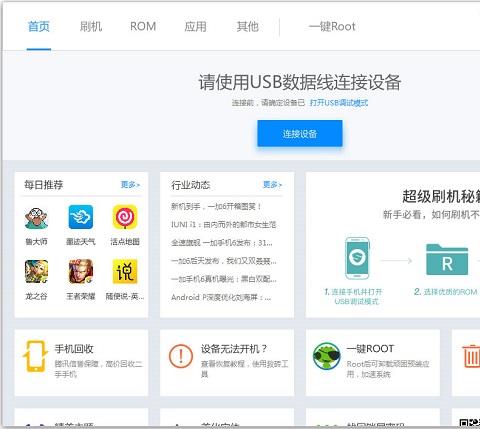Open the 打开USB调试模式 link
Viewport: 480px width, 429px height.
pyautogui.click(x=339, y=103)
